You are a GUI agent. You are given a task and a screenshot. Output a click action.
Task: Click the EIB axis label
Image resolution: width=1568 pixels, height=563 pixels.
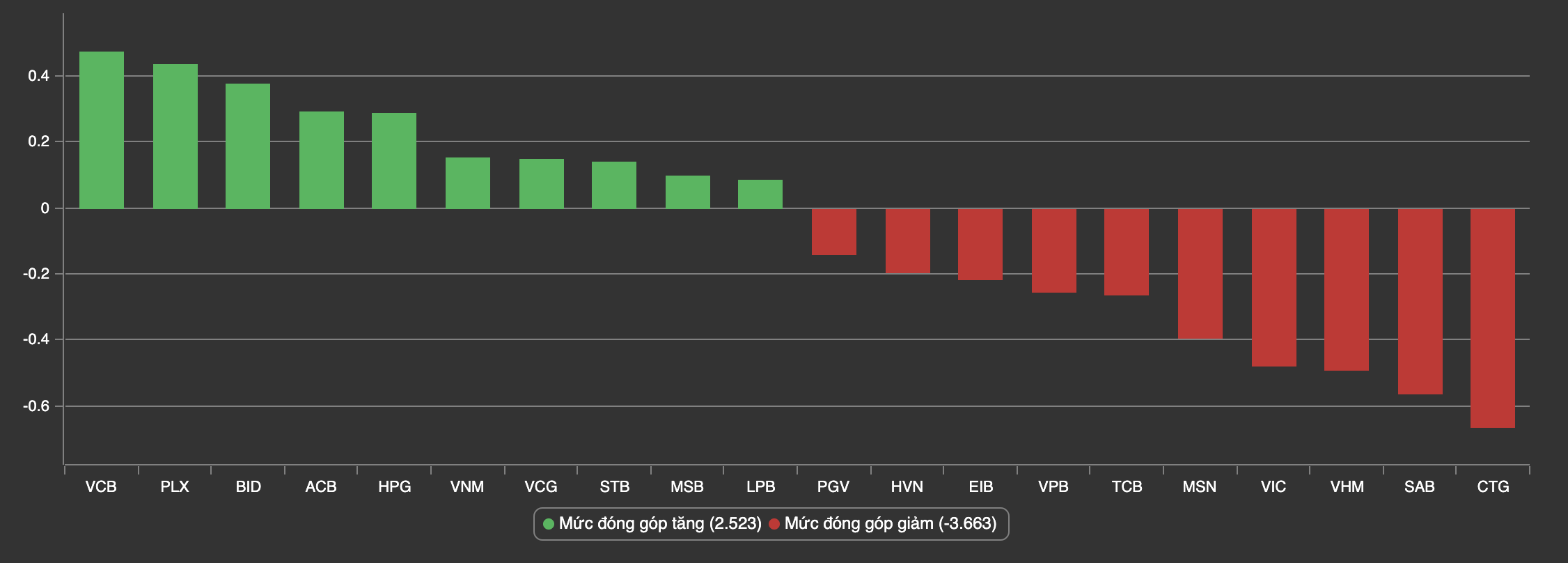[x=981, y=487]
